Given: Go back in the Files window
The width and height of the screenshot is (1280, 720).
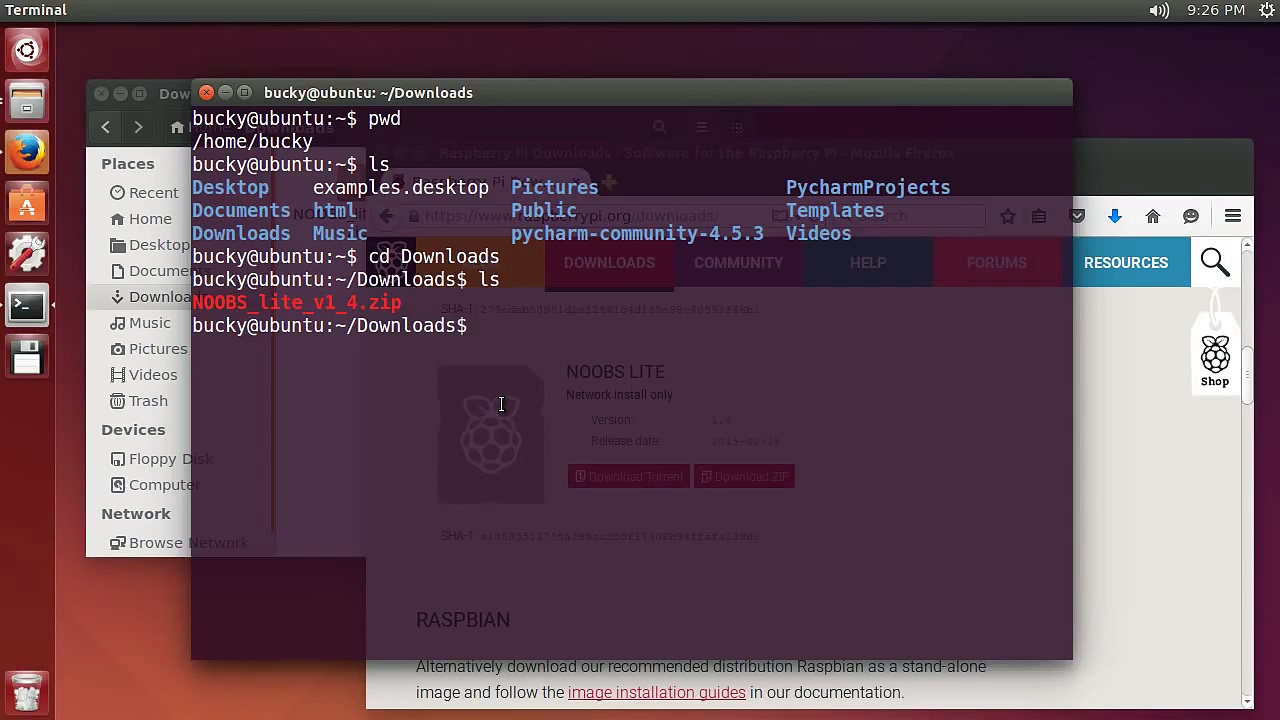Looking at the screenshot, I should coord(105,127).
